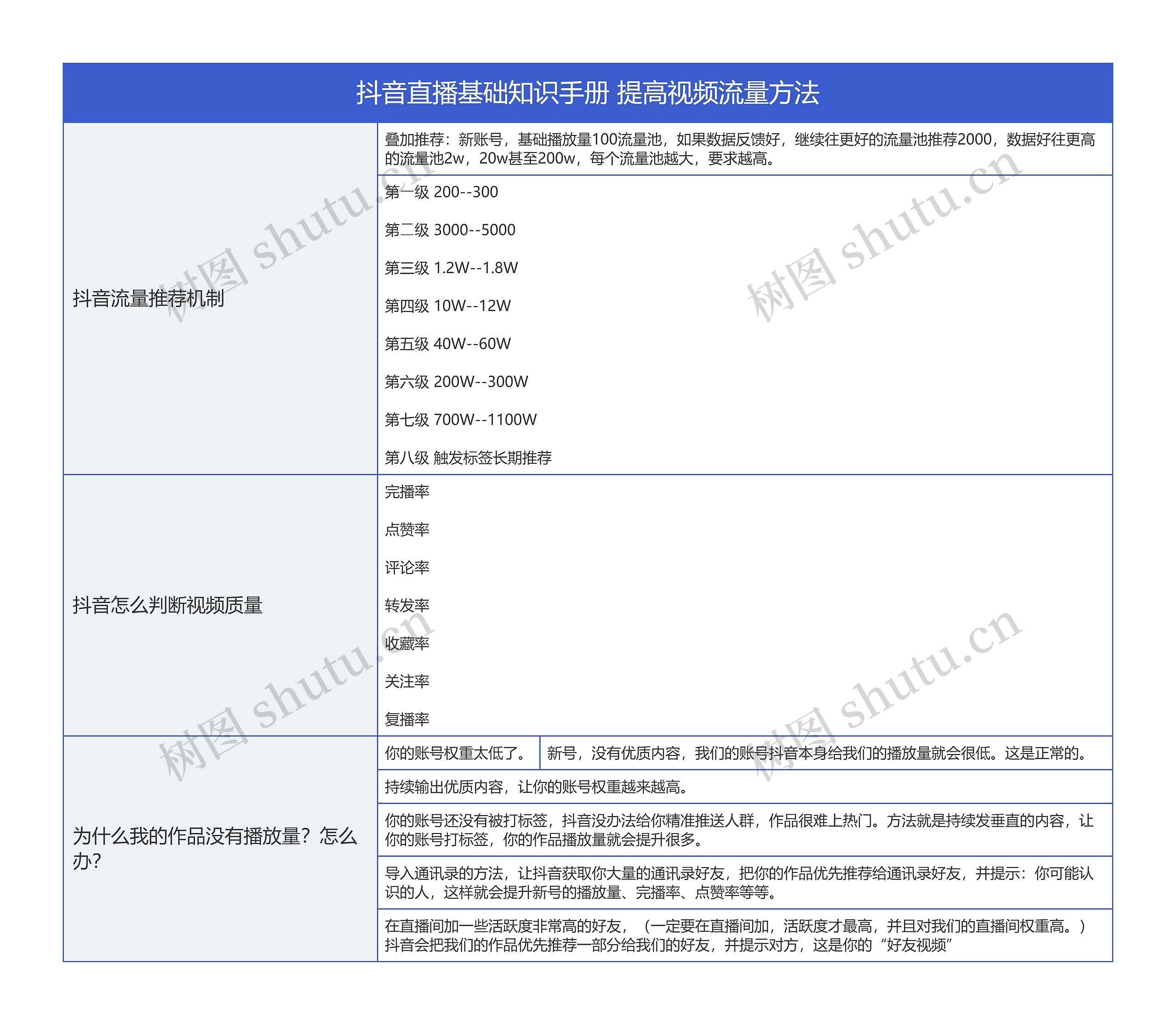
Task: Click the line 第二级 3000--5000
Action: pos(450,230)
